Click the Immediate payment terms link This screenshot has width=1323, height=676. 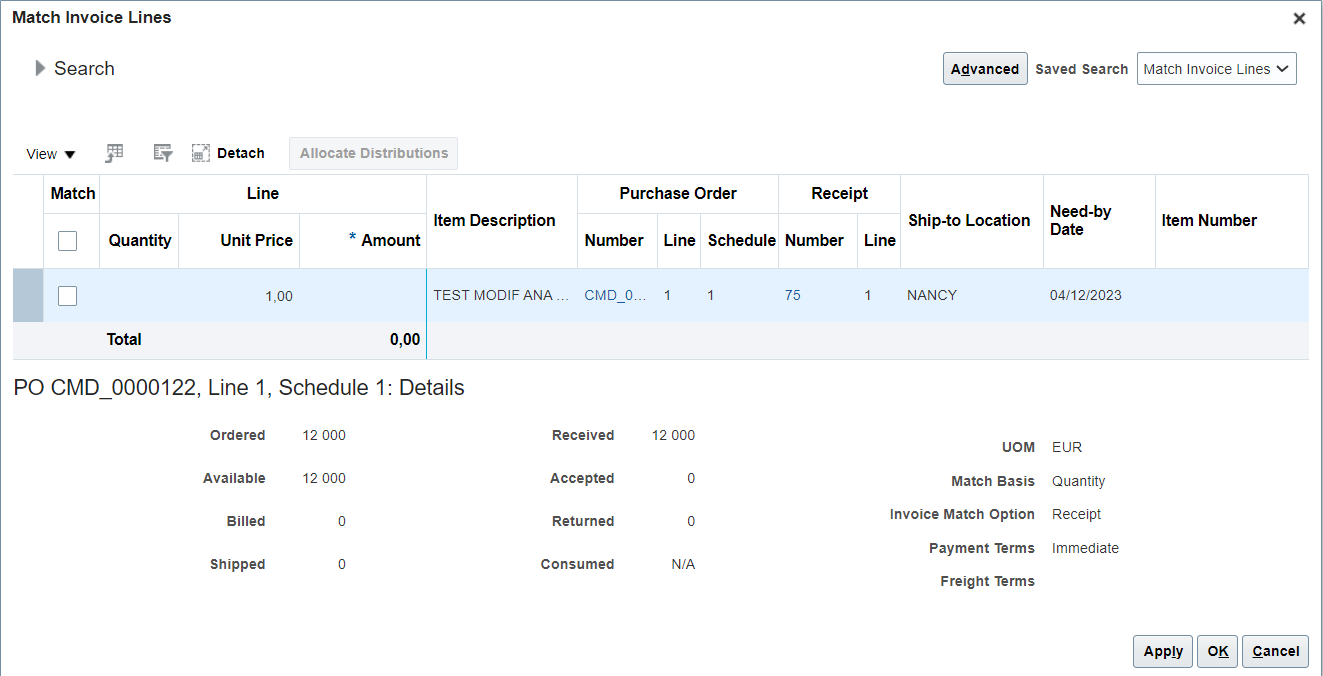point(1085,548)
